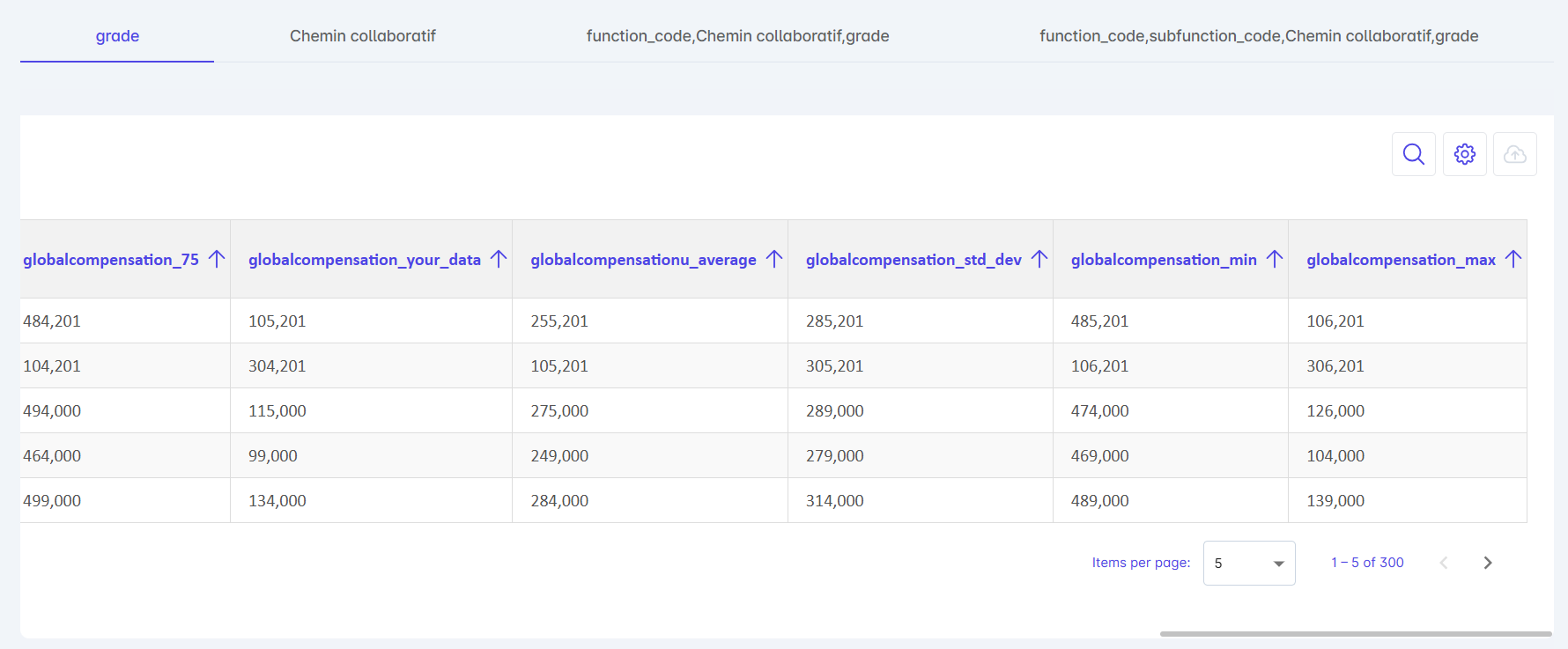Select the 99,000 your_data cell
This screenshot has width=1568, height=649.
click(273, 456)
